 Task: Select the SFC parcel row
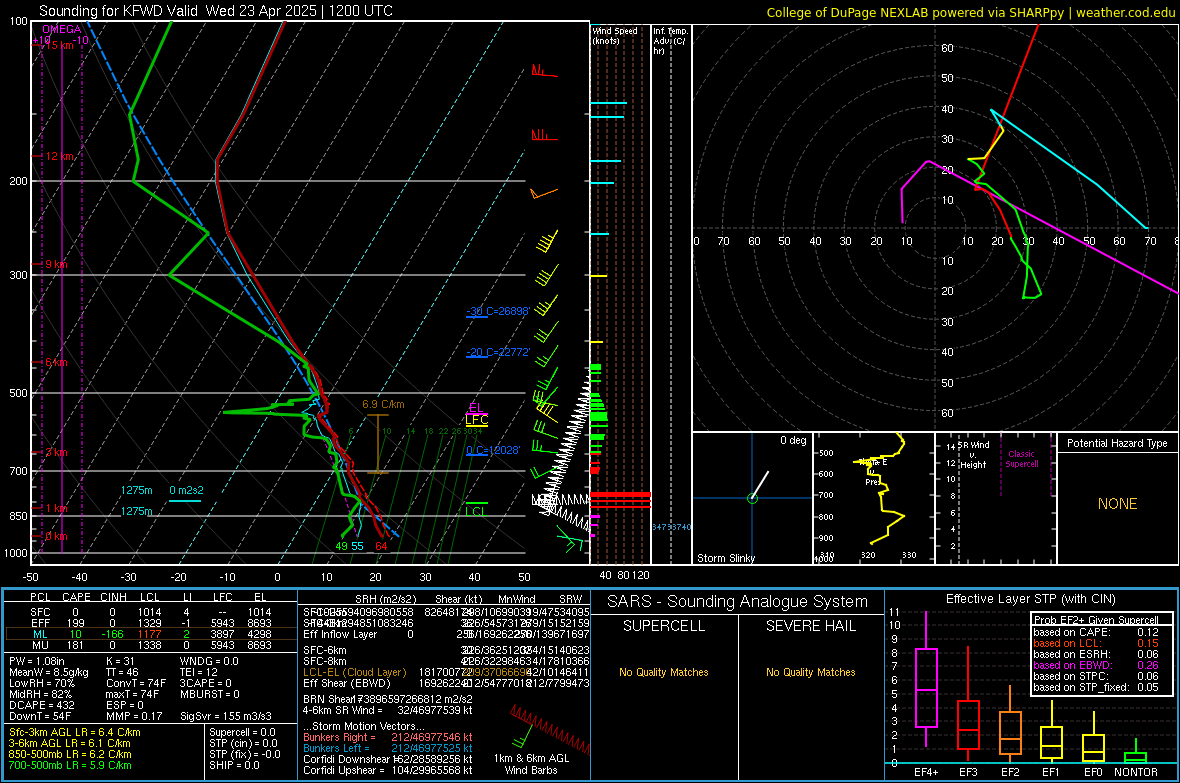[x=151, y=612]
